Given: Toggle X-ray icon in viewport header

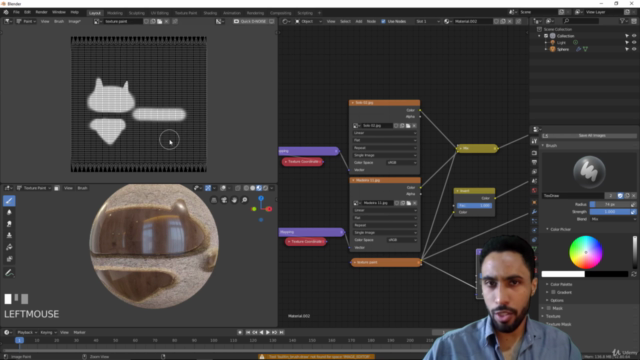Looking at the screenshot, I should point(238,188).
